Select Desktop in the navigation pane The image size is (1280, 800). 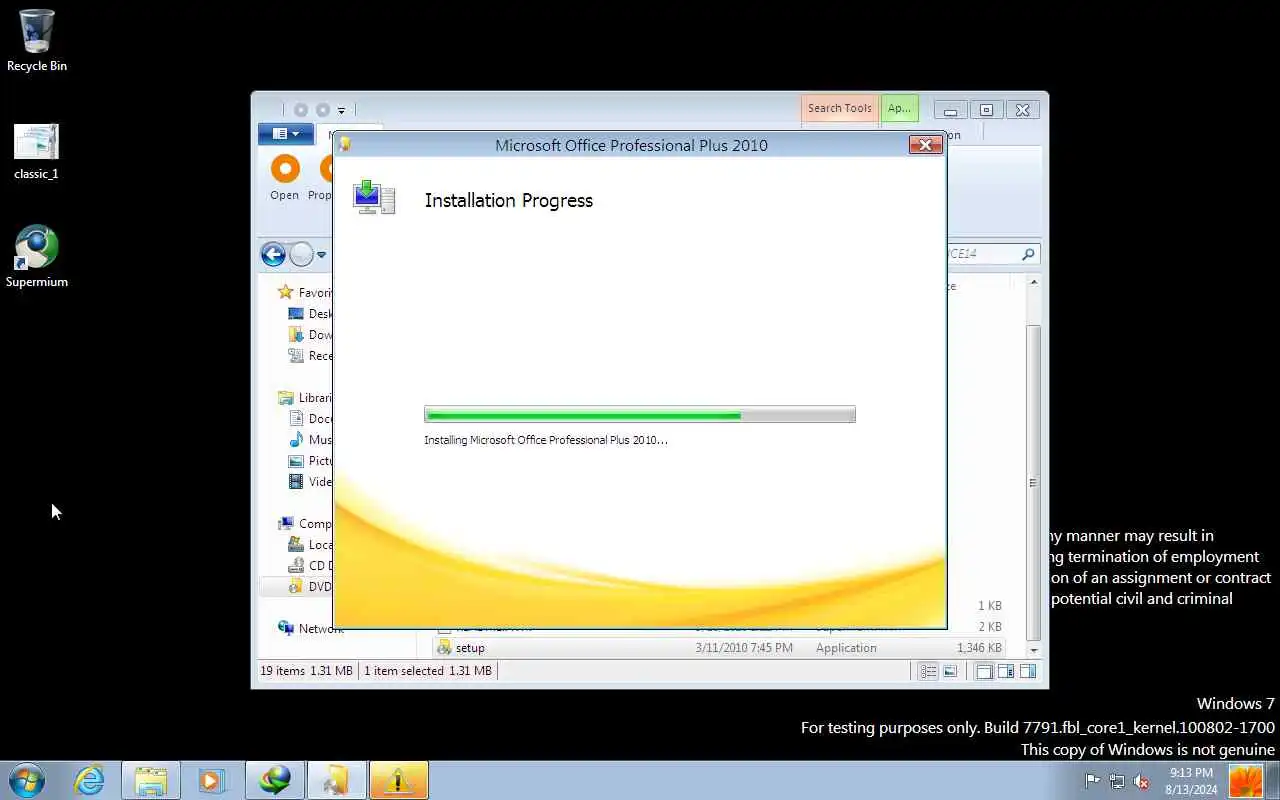[309, 314]
